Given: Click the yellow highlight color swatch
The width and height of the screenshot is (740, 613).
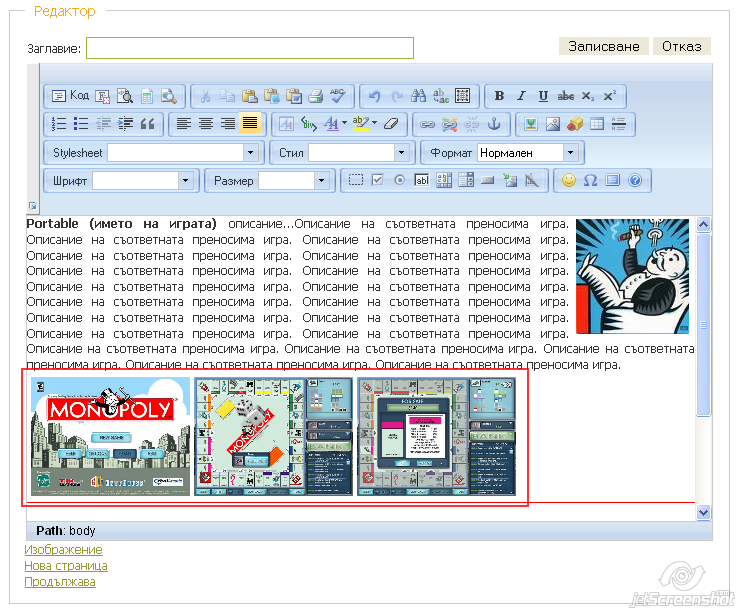Looking at the screenshot, I should (x=361, y=124).
